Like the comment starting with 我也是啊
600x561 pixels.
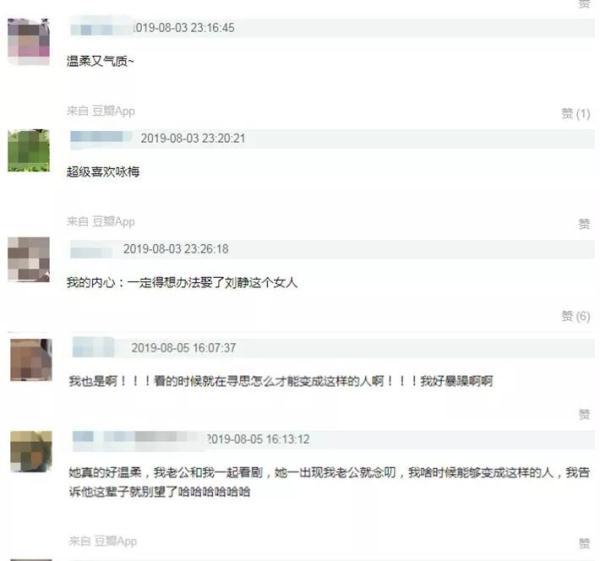coord(584,414)
